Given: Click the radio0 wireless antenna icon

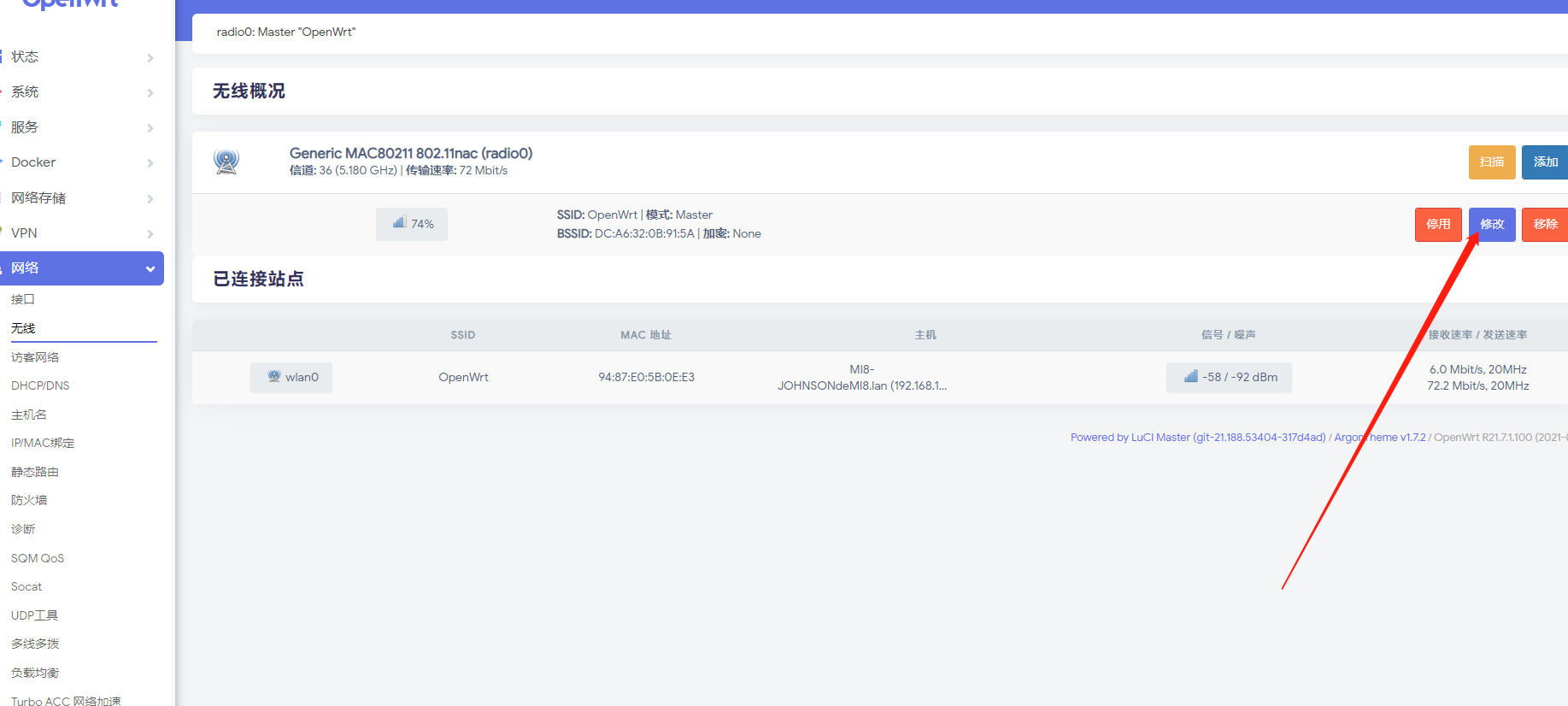Looking at the screenshot, I should tap(226, 162).
